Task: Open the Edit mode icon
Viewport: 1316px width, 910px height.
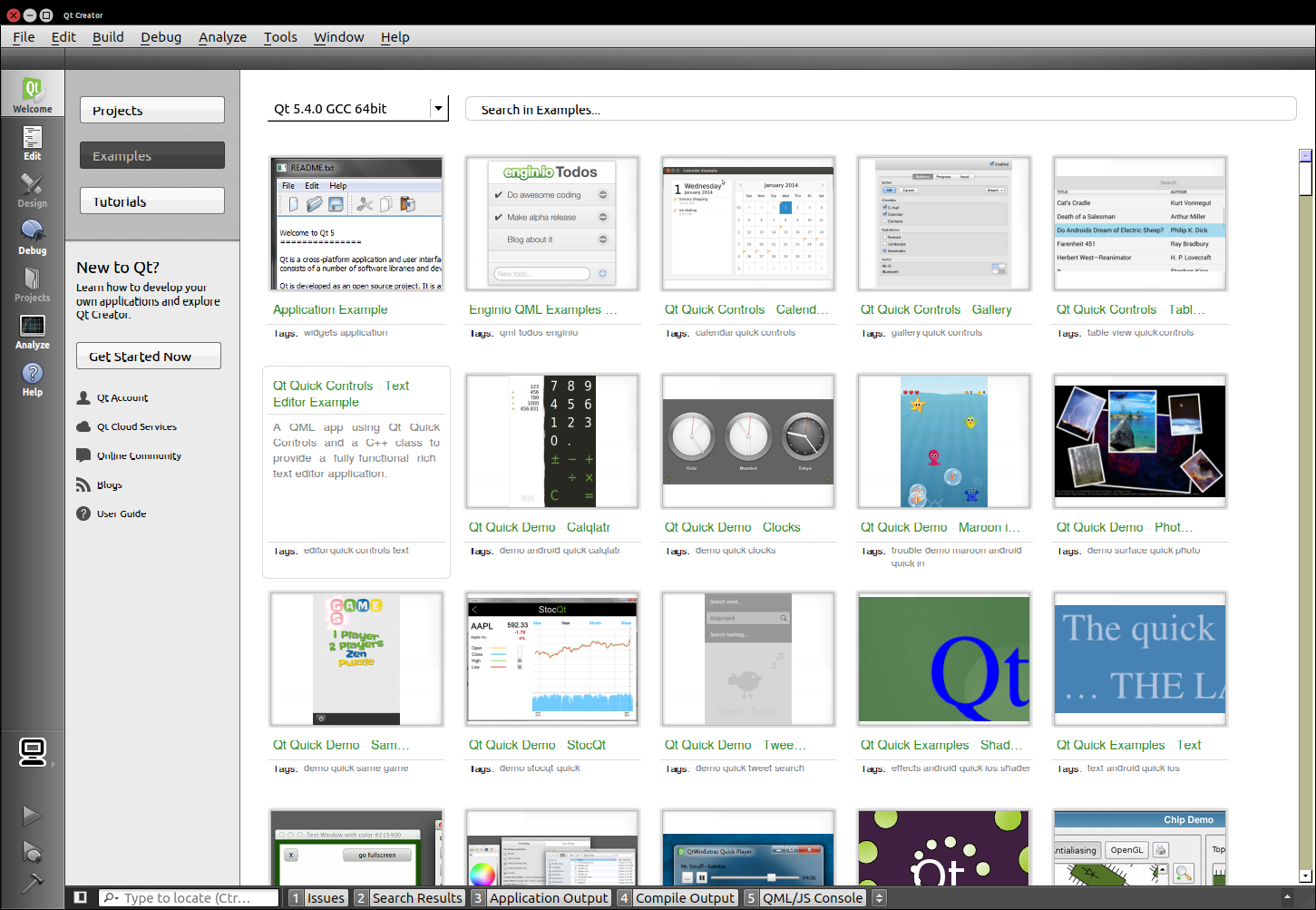Action: 32,142
